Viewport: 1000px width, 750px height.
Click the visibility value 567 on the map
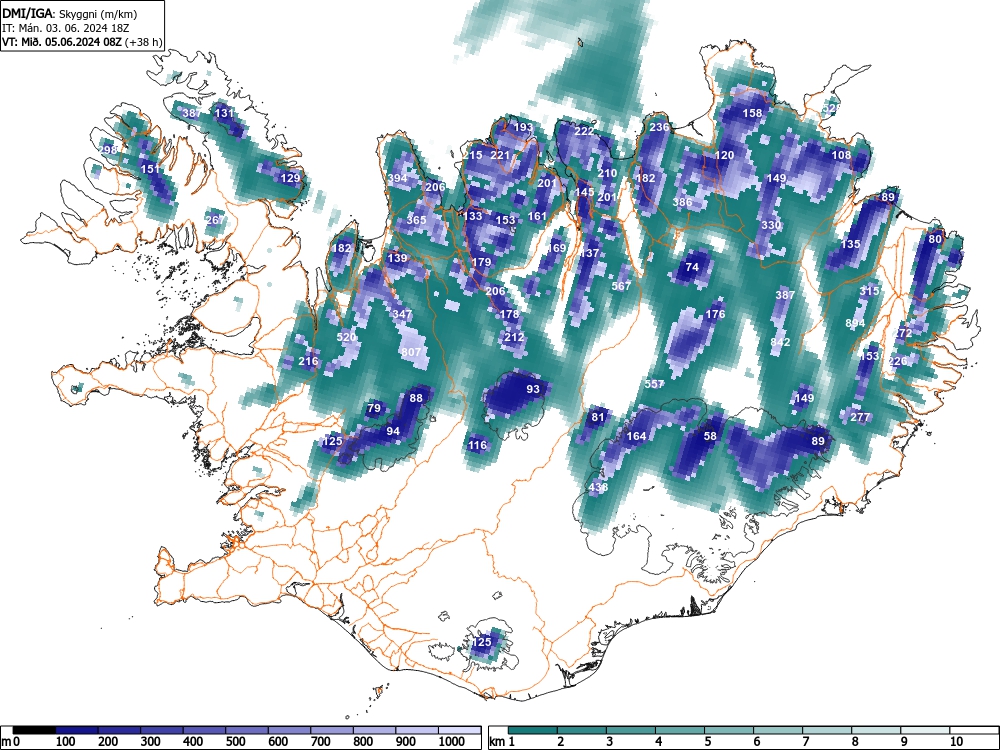point(621,286)
